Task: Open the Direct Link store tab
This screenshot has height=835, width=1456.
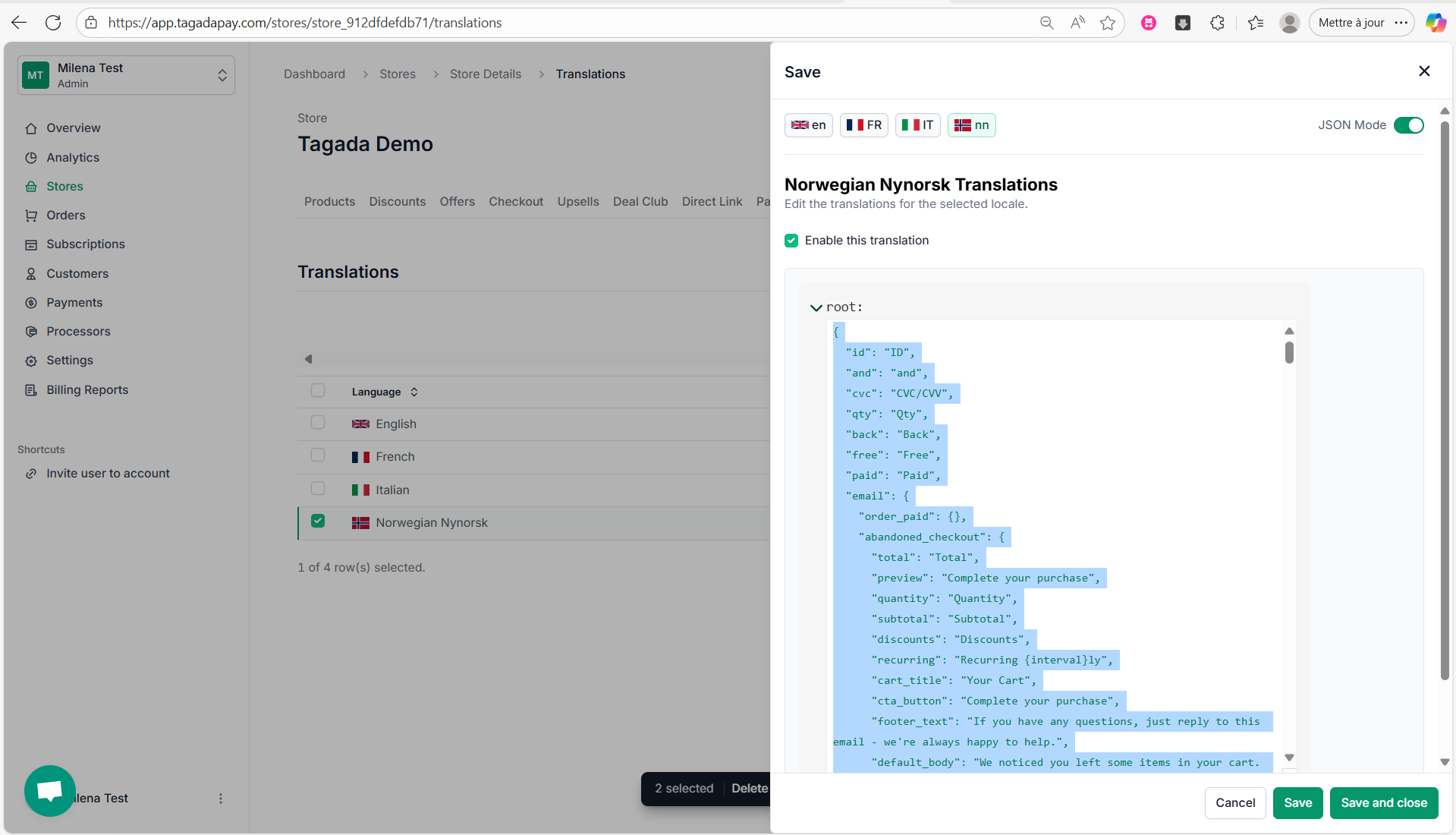Action: click(712, 202)
